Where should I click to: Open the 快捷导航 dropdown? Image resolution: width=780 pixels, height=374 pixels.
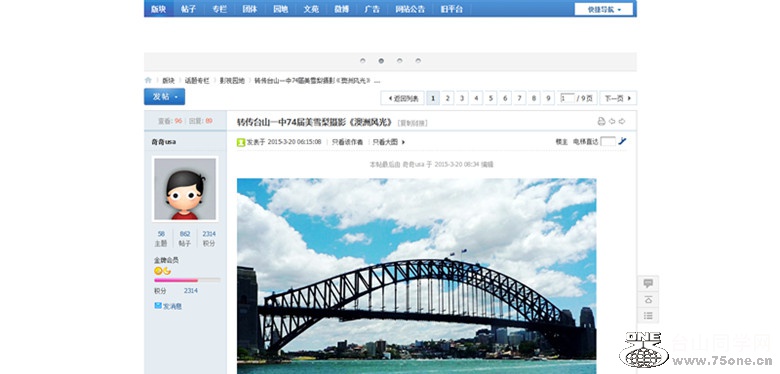(604, 9)
